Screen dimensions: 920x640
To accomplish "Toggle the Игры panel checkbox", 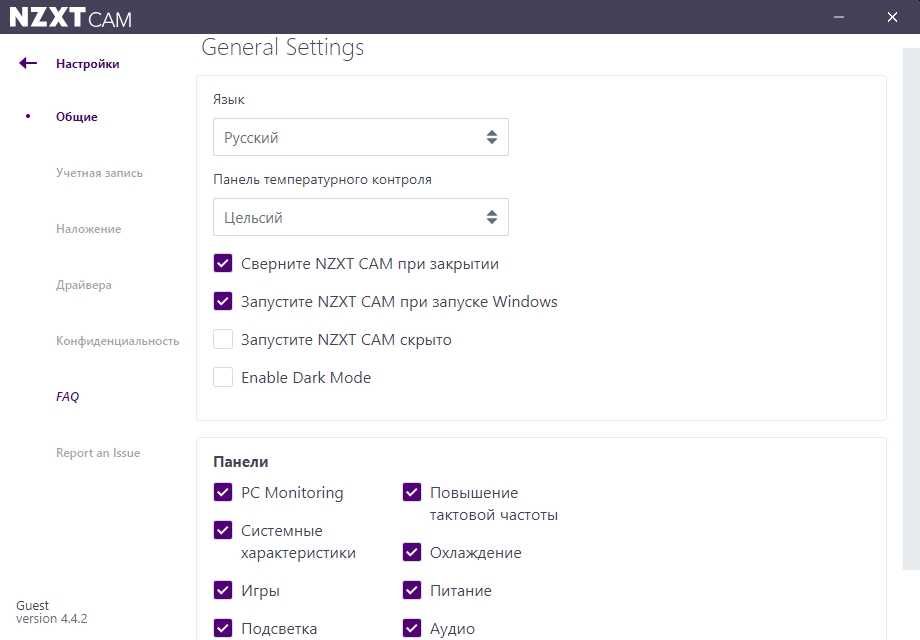I will point(223,591).
